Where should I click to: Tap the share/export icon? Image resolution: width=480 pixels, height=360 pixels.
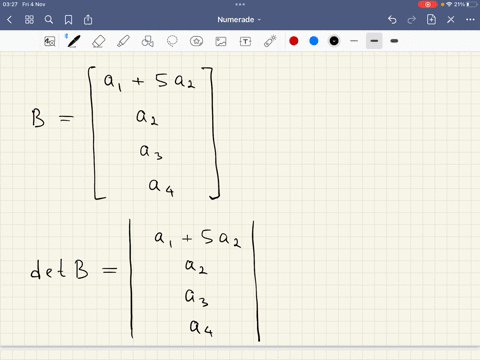(x=88, y=20)
